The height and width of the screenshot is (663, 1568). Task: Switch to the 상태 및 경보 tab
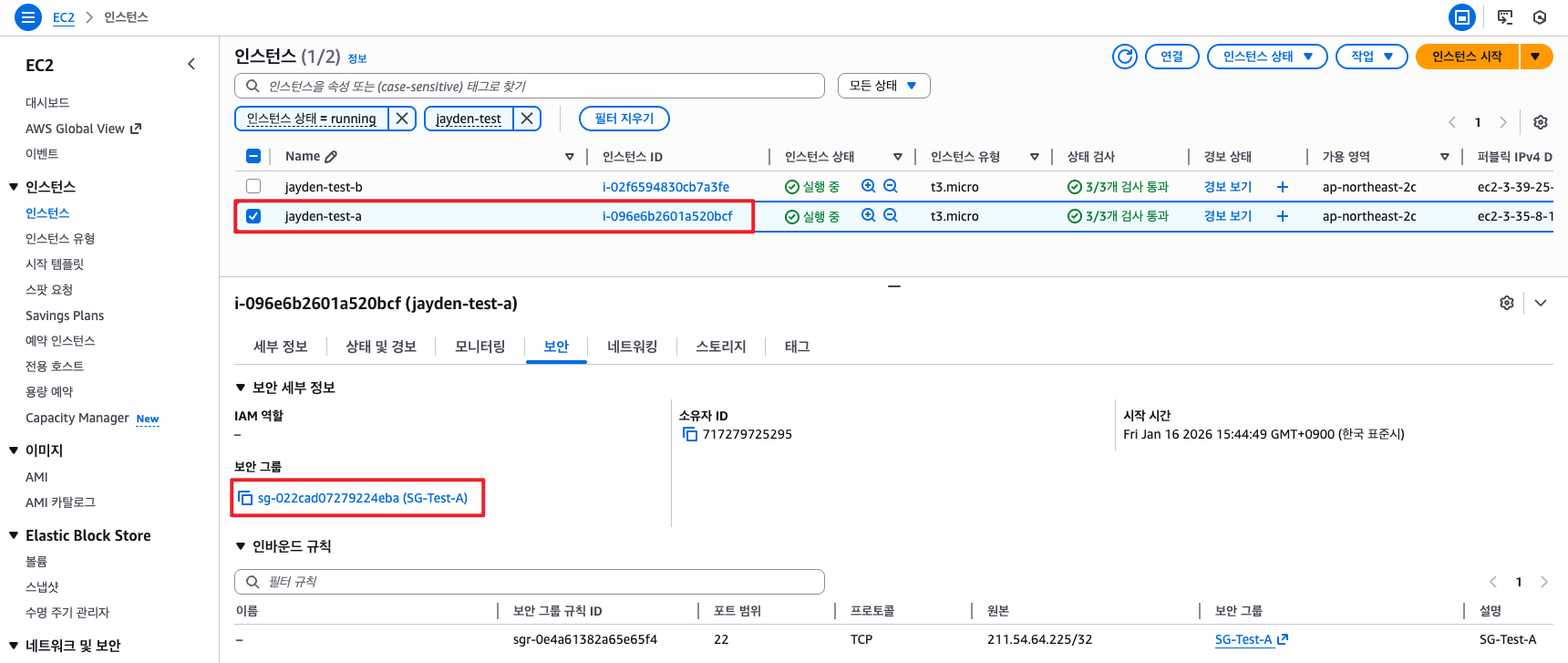click(x=381, y=347)
